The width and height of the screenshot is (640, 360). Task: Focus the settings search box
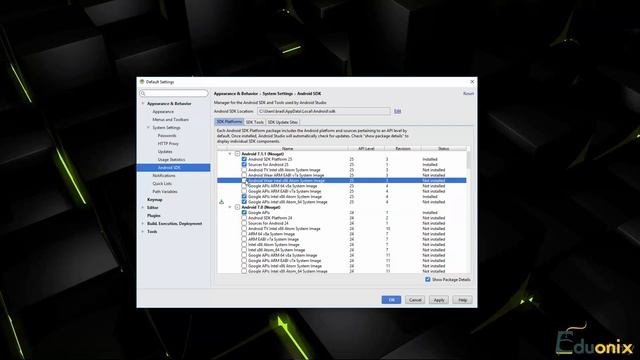tap(174, 93)
